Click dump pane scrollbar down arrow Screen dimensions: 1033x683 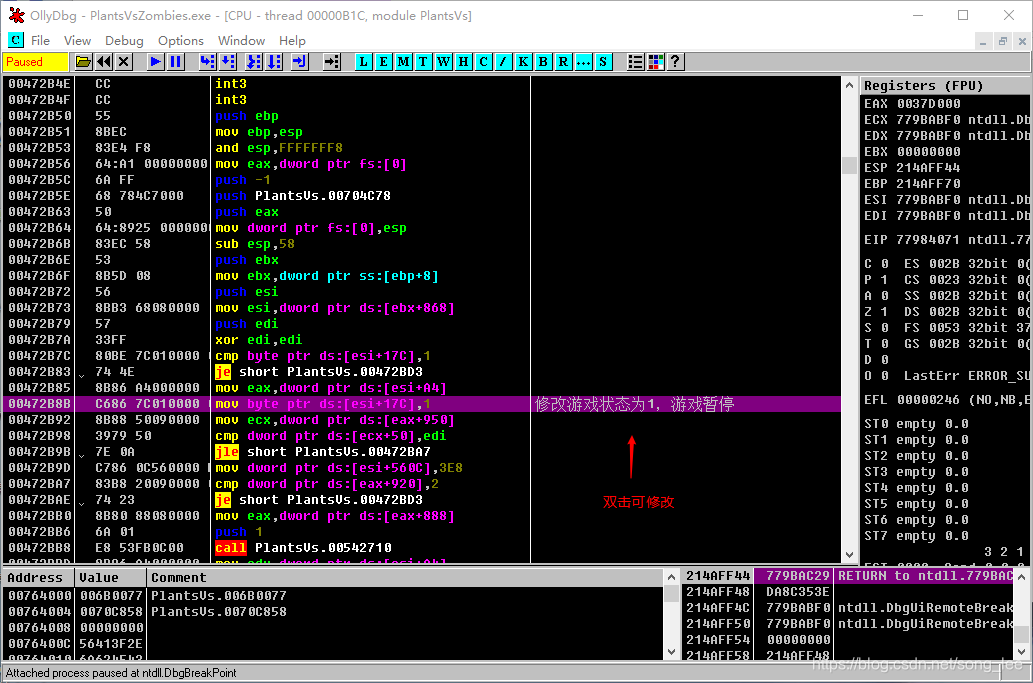tap(671, 652)
